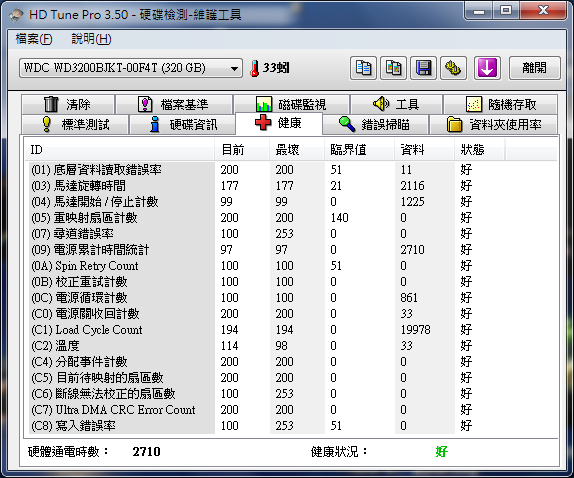This screenshot has height=478, width=574.
Task: Click data value 2116 for 馬達旋轉時間
Action: pyautogui.click(x=412, y=186)
